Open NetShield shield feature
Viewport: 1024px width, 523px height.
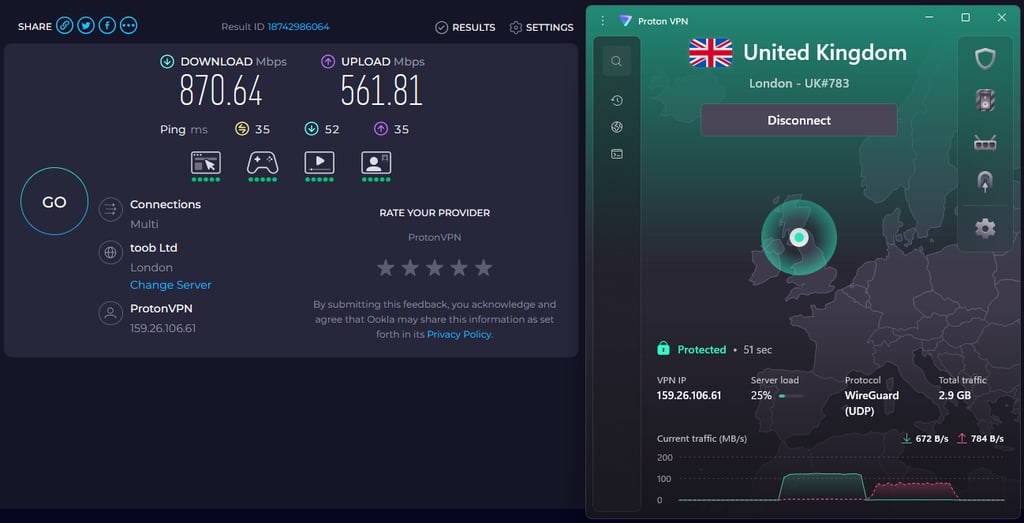(985, 59)
